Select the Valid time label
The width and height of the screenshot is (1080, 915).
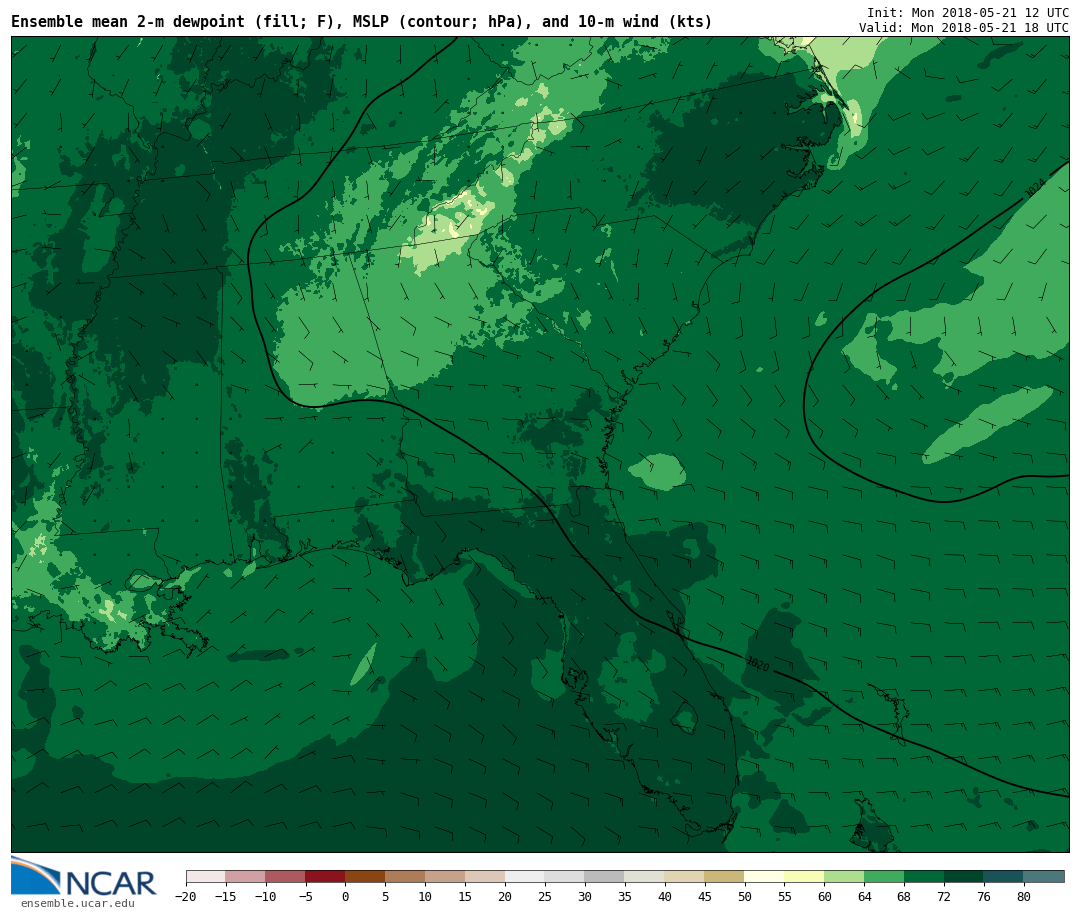(x=963, y=28)
